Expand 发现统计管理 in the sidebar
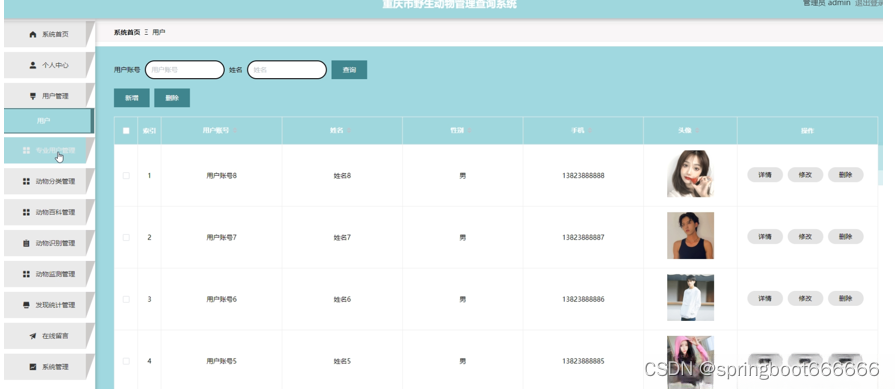The width and height of the screenshot is (895, 389). click(x=49, y=305)
